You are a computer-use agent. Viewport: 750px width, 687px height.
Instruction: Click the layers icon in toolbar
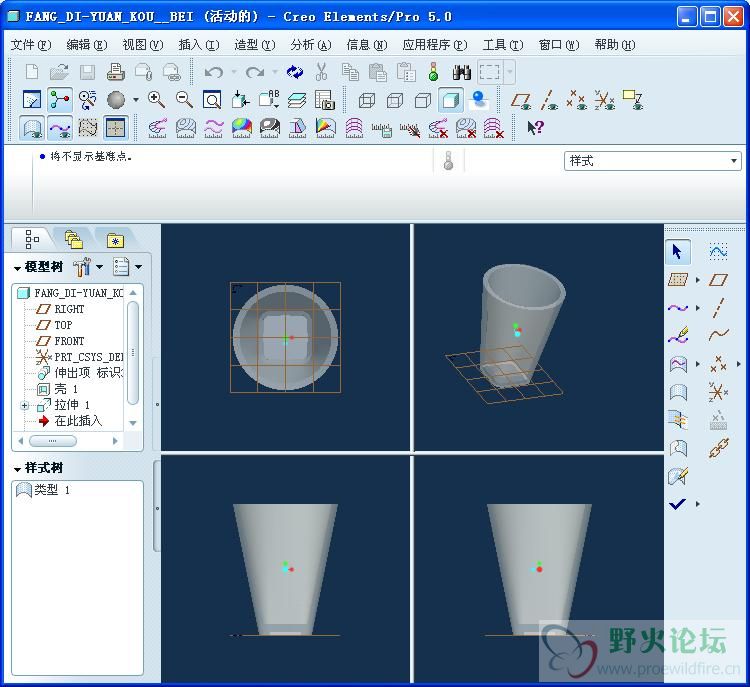[x=297, y=100]
